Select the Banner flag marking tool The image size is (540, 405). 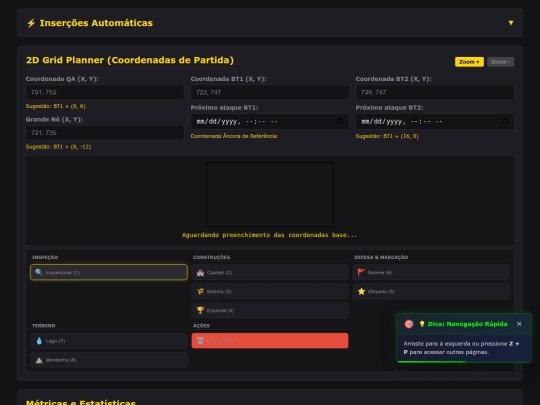tap(431, 272)
